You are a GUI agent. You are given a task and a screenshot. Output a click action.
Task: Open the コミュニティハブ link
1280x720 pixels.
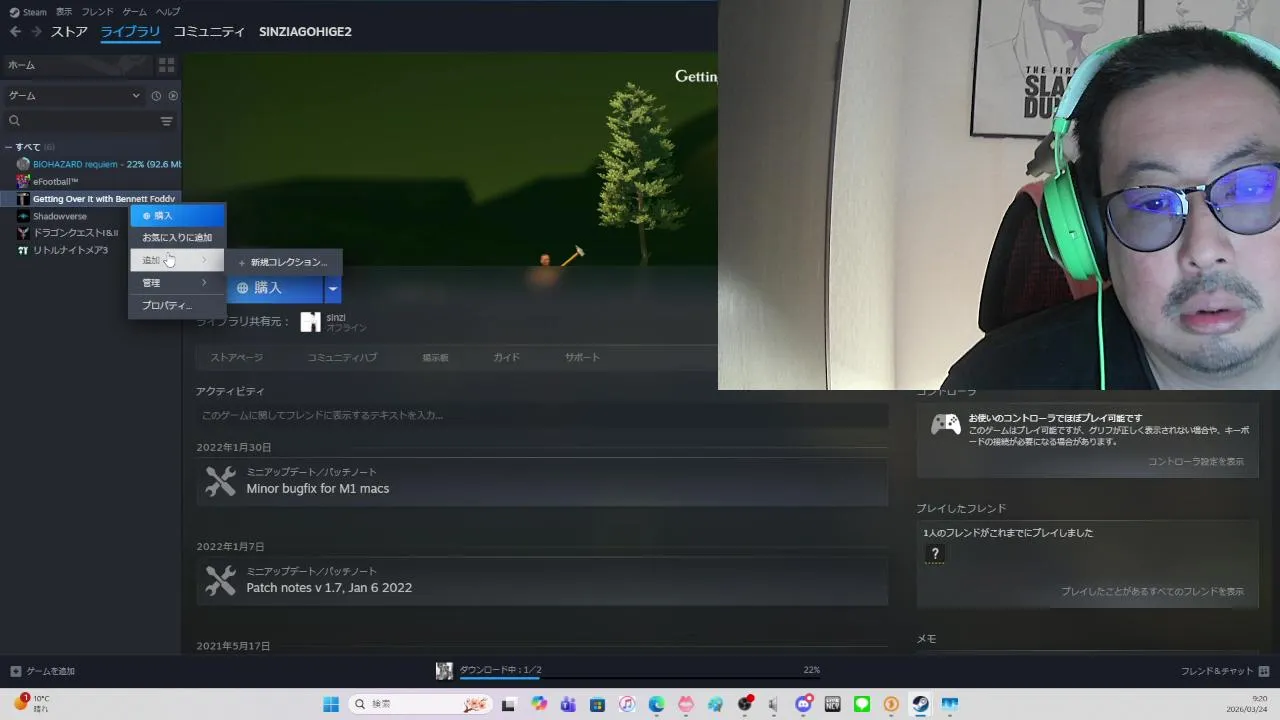coord(342,357)
